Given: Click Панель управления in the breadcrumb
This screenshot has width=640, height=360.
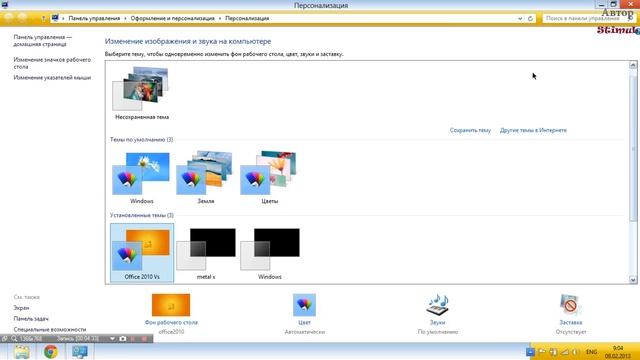Looking at the screenshot, I should pyautogui.click(x=94, y=18).
